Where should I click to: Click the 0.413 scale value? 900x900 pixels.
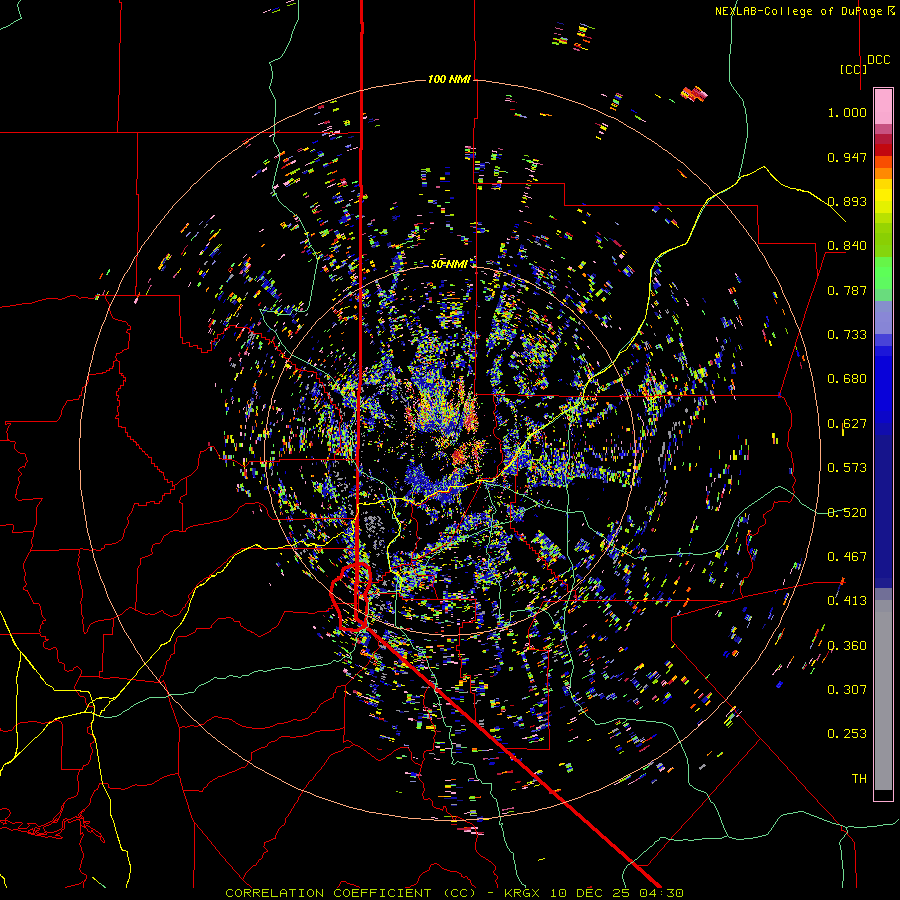pyautogui.click(x=847, y=601)
